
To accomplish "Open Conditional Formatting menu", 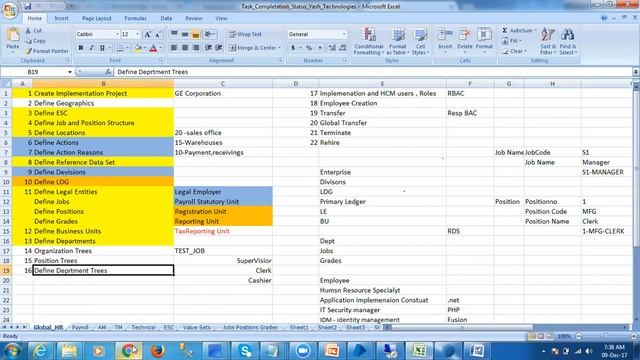I will (x=369, y=41).
